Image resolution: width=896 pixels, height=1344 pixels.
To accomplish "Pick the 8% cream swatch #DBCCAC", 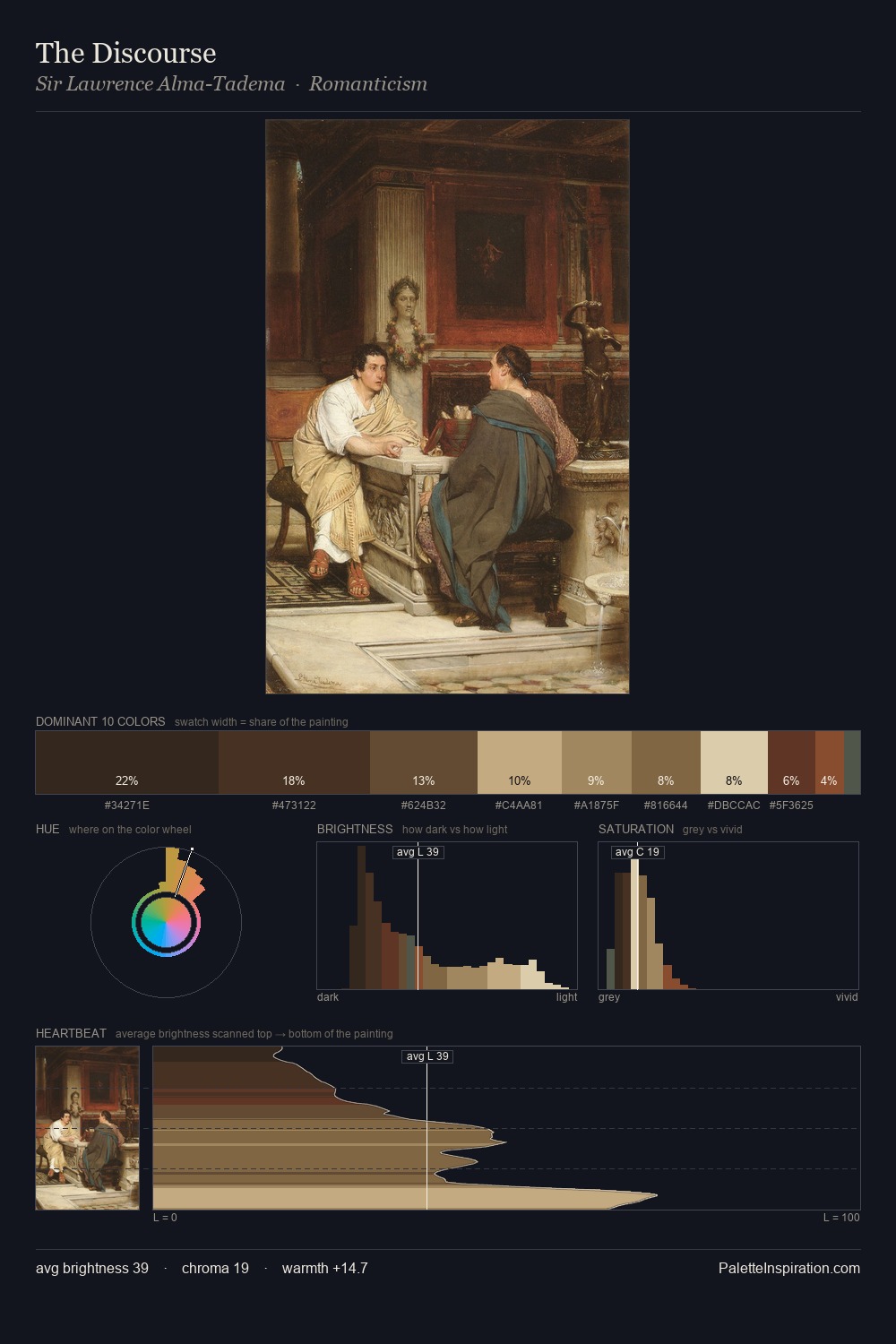I will point(734,762).
